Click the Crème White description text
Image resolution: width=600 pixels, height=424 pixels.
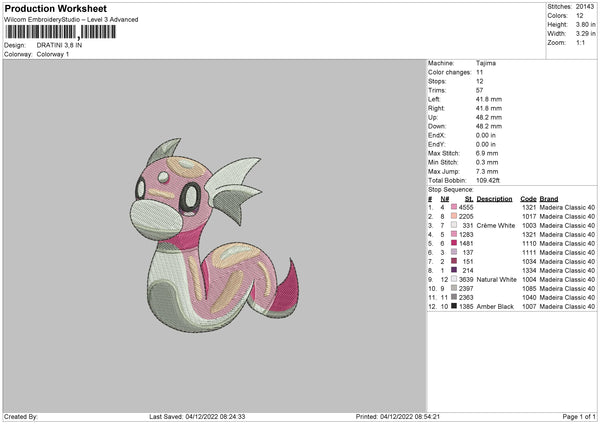click(496, 225)
